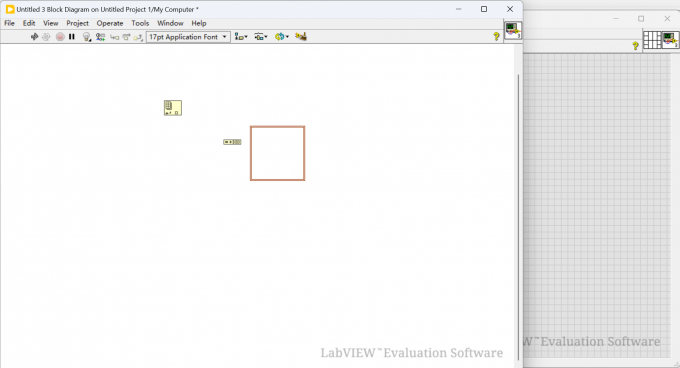Screen dimensions: 680x368
Task: Click the Step Into button
Action: tap(114, 37)
